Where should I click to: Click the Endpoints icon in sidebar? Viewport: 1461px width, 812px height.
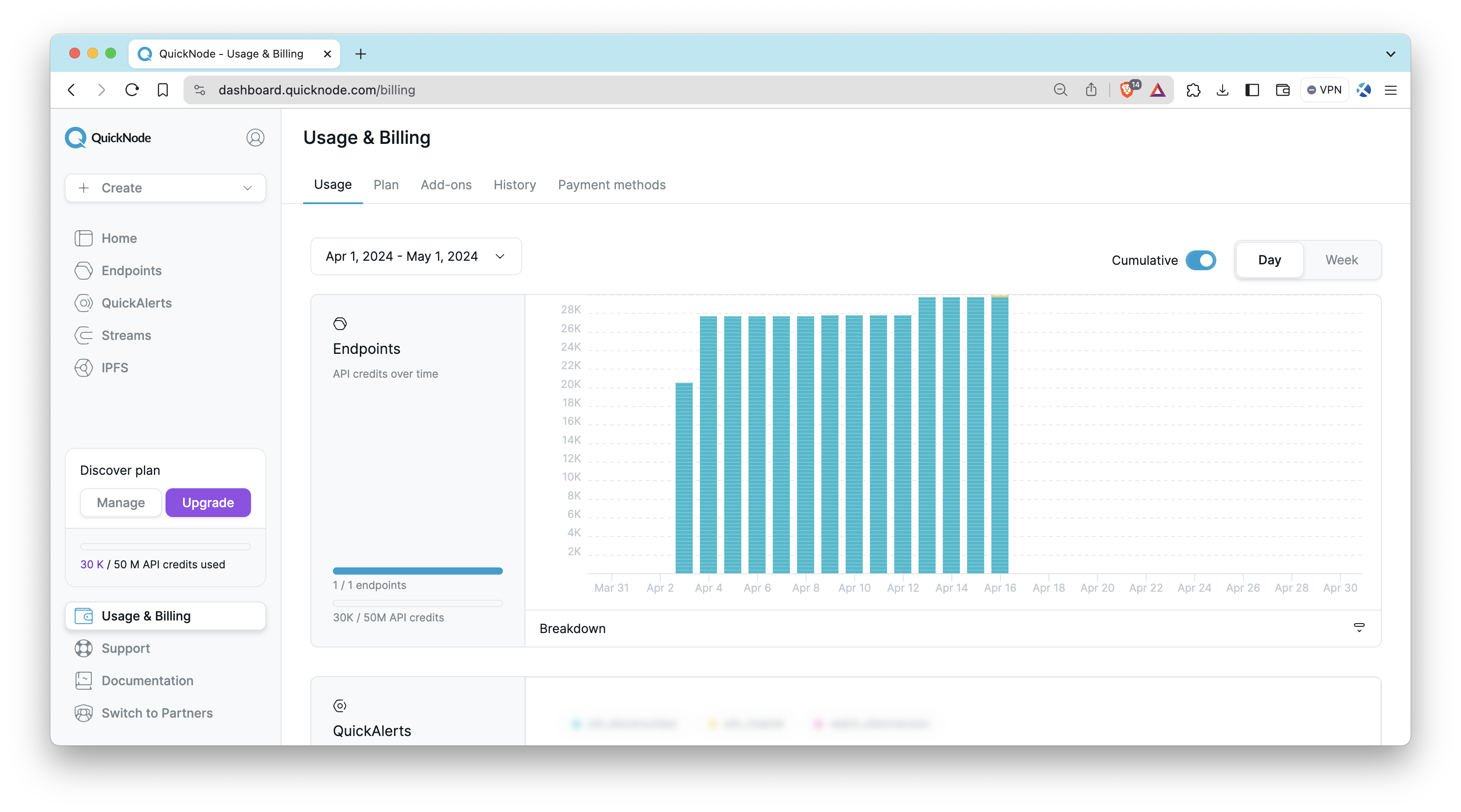point(85,270)
